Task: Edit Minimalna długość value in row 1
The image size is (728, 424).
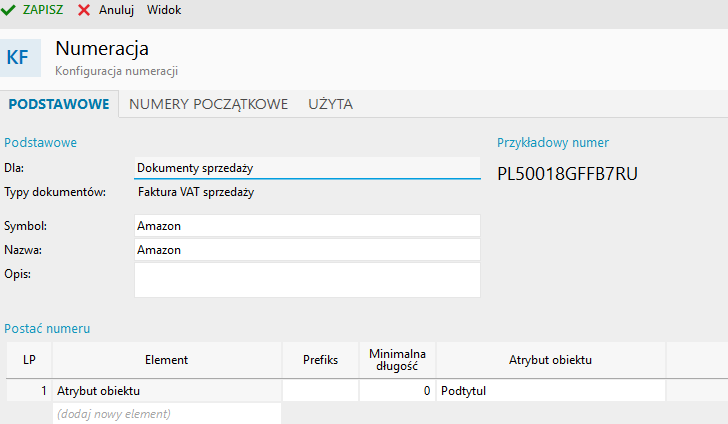Action: (x=397, y=391)
